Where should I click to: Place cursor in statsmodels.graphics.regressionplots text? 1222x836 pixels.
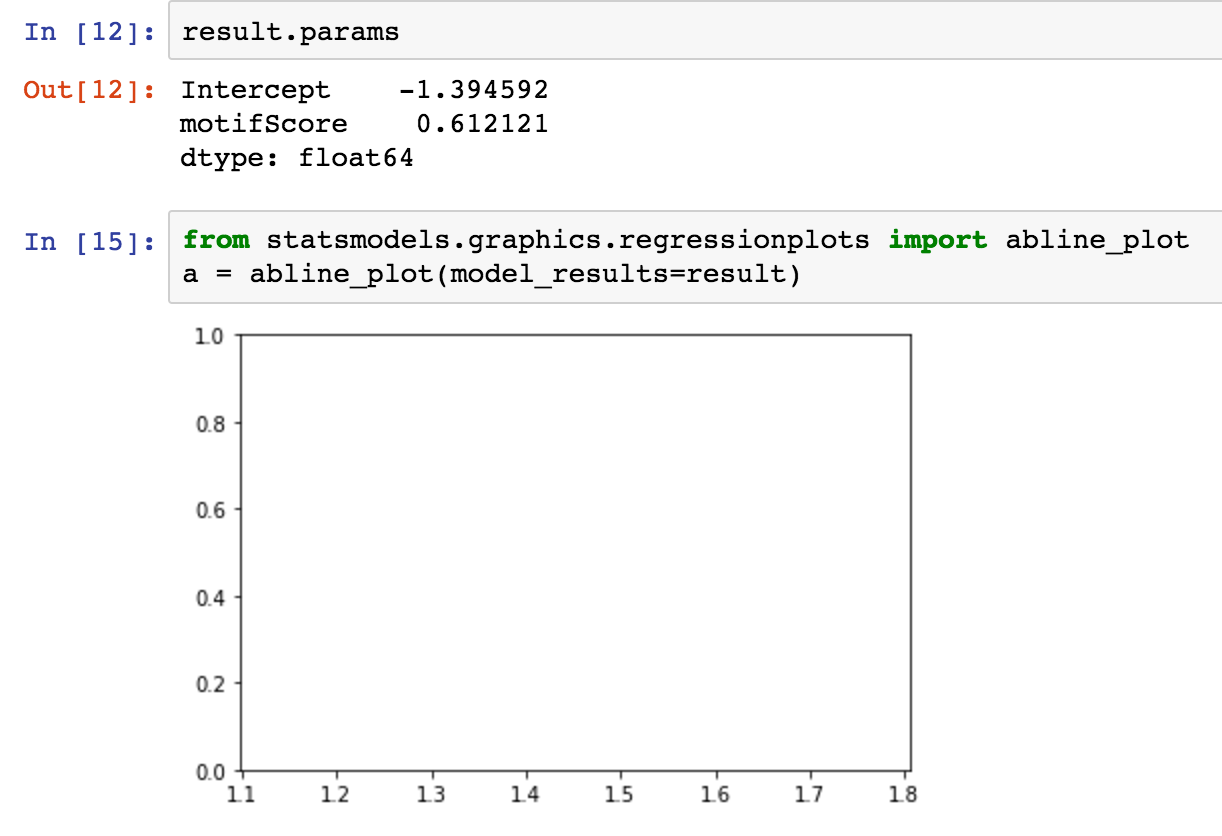click(x=568, y=241)
